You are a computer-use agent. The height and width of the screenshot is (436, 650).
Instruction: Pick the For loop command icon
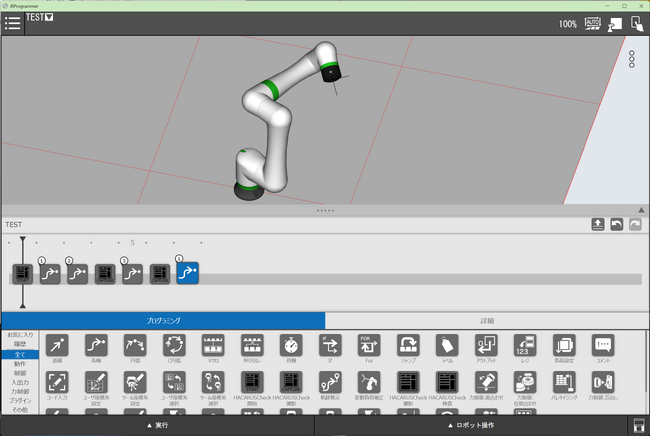click(x=369, y=345)
